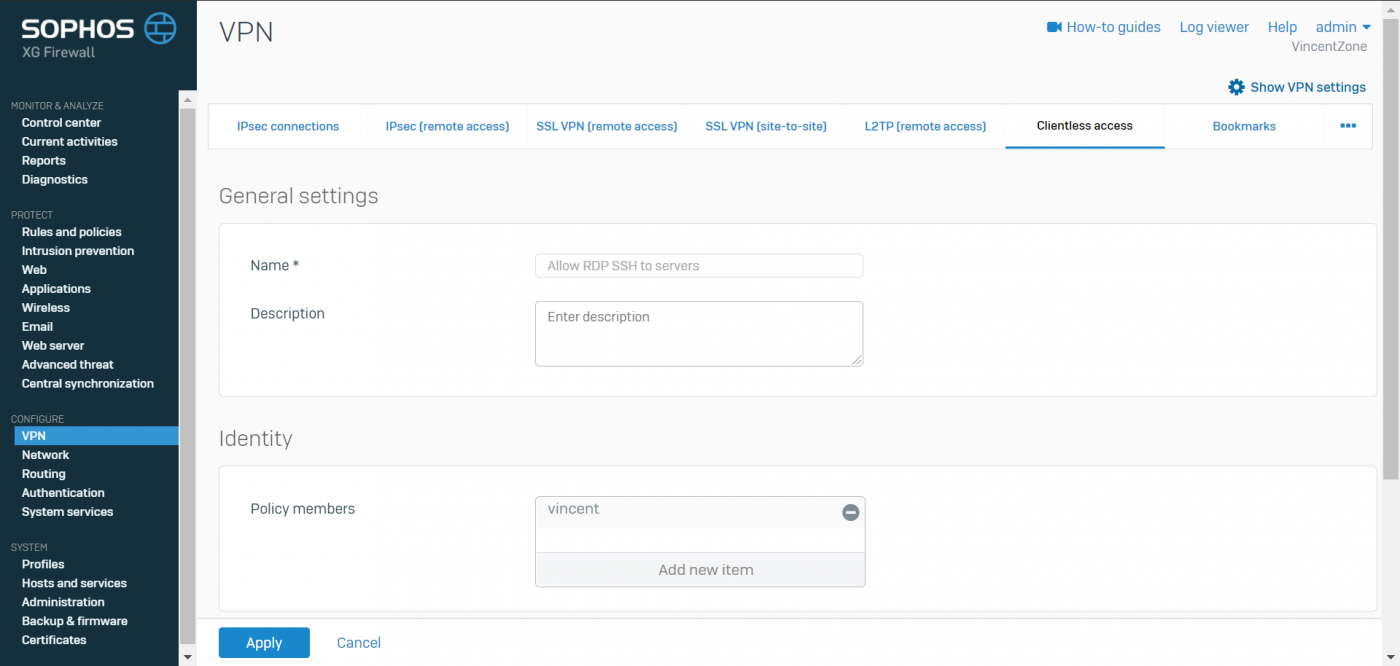Open Network configuration
The image size is (1400, 666).
click(x=46, y=455)
